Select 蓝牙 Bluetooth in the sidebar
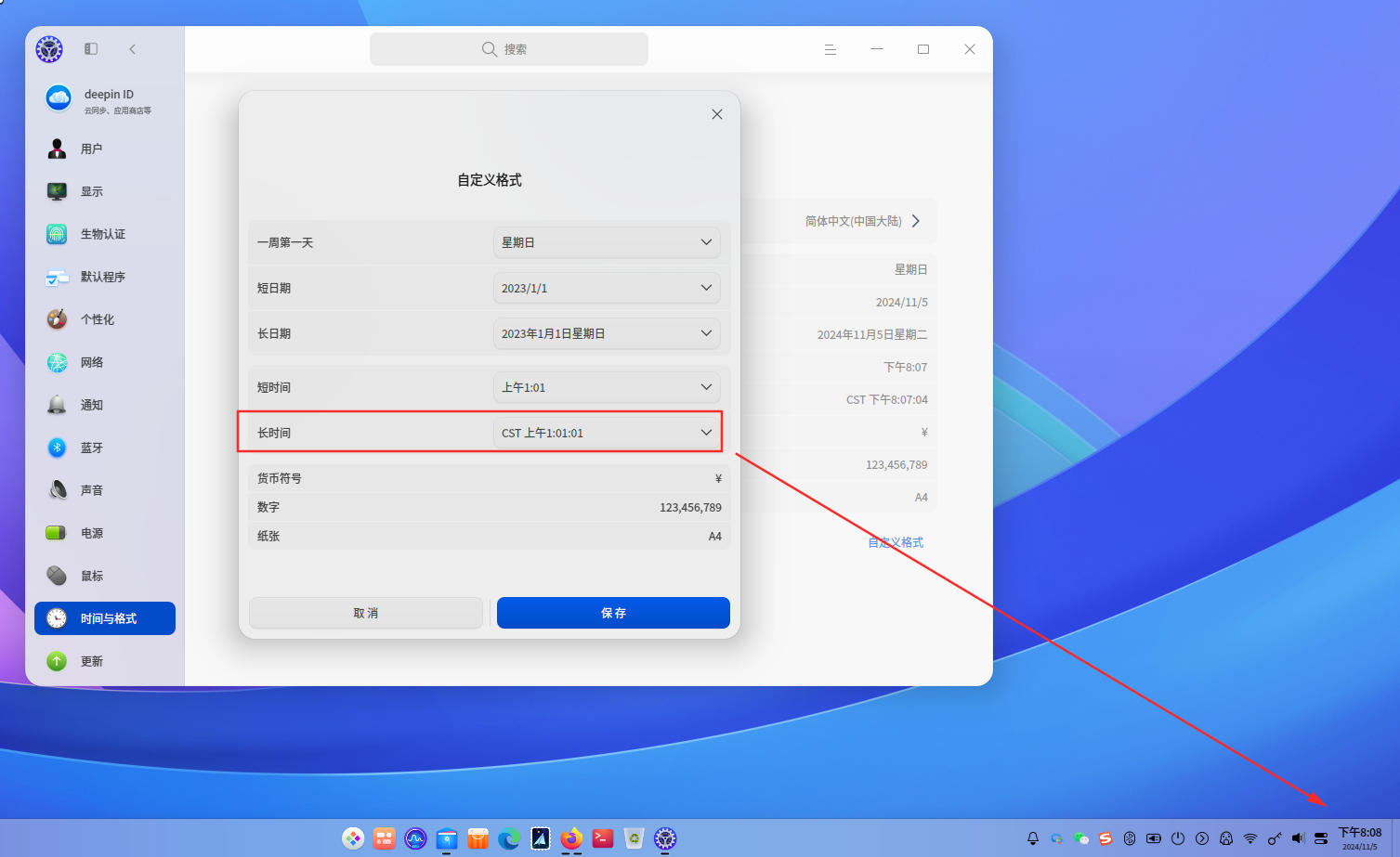This screenshot has height=857, width=1400. (105, 448)
